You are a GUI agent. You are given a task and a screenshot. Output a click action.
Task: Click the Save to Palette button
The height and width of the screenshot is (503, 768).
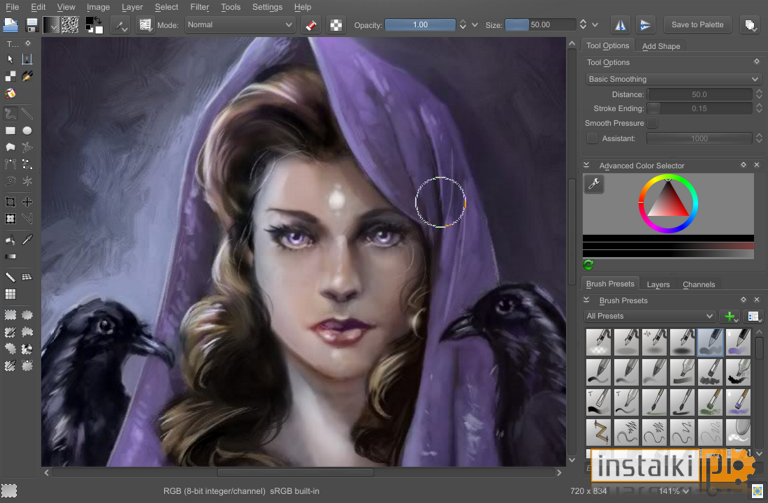click(697, 24)
